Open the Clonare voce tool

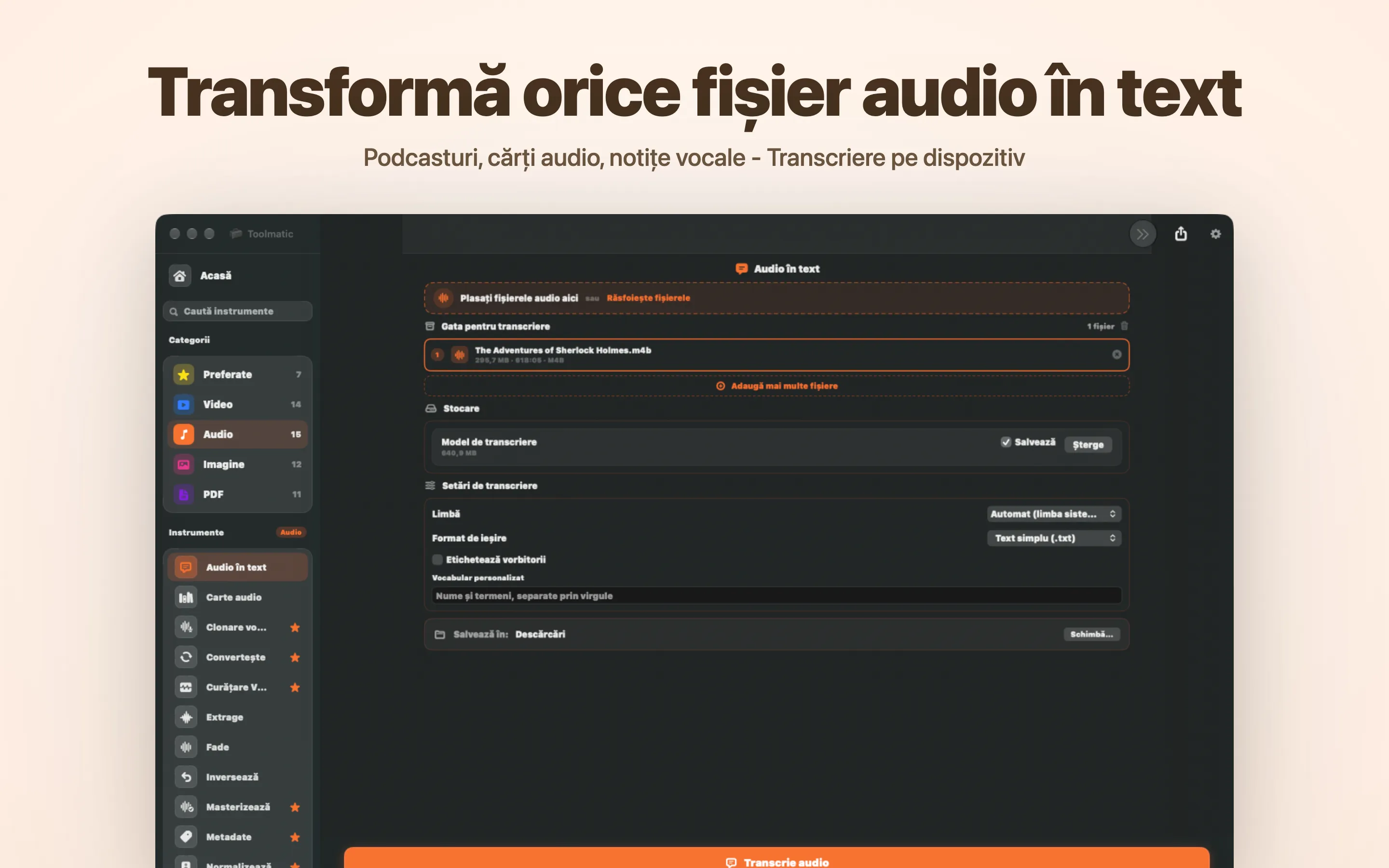[x=238, y=627]
